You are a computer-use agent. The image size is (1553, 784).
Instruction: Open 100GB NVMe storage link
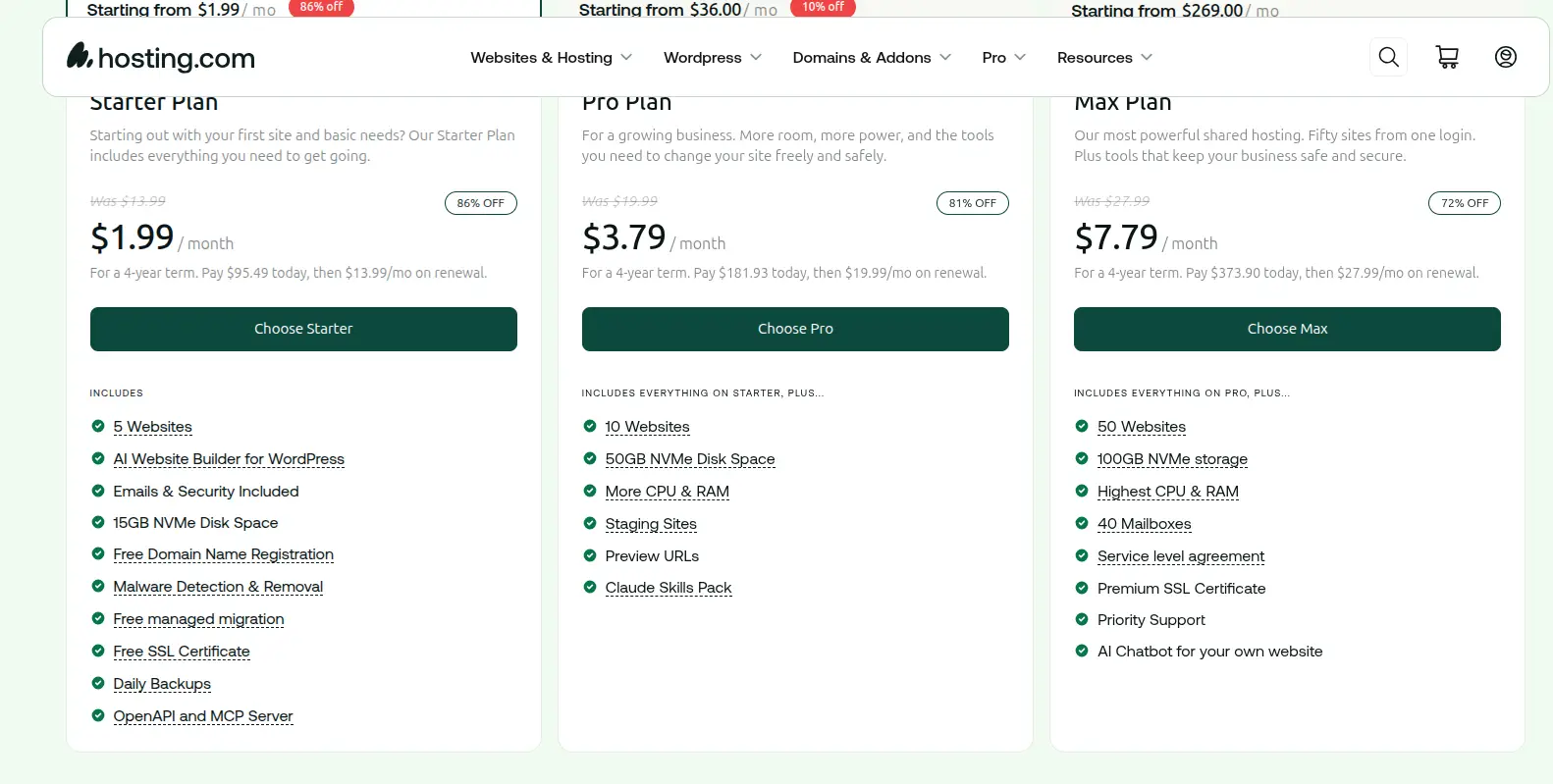(1172, 459)
